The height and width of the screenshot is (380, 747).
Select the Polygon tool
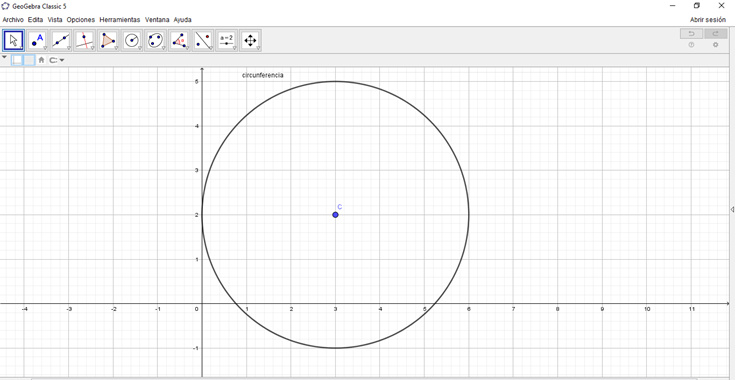(x=108, y=40)
